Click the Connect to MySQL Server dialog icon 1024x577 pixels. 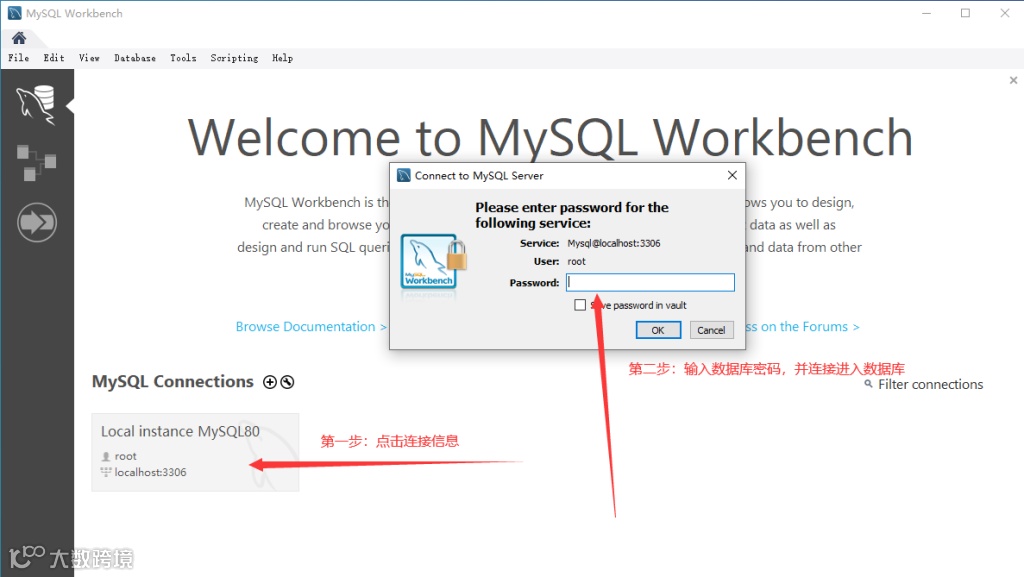pos(404,175)
